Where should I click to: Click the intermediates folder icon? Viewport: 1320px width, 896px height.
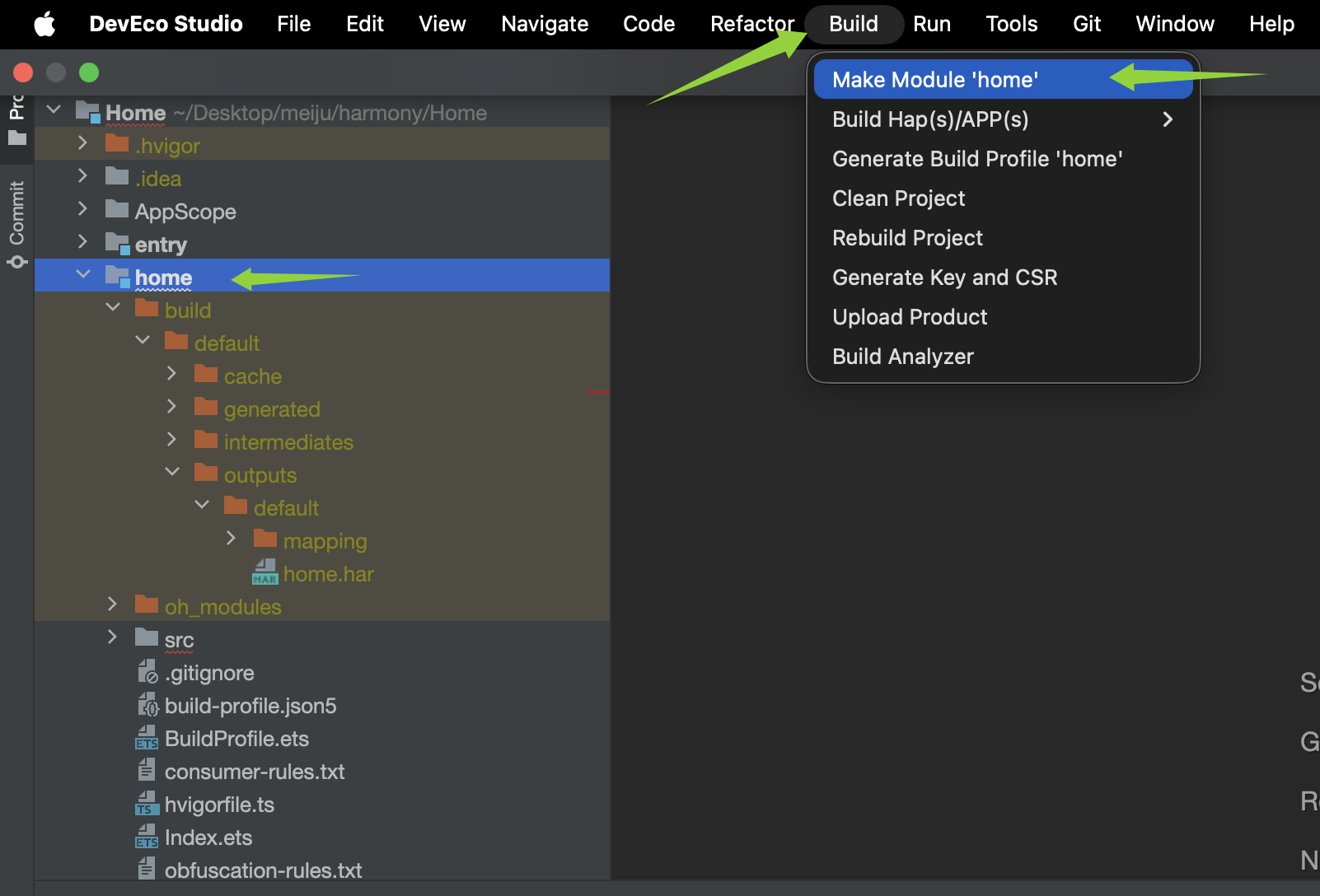click(206, 440)
